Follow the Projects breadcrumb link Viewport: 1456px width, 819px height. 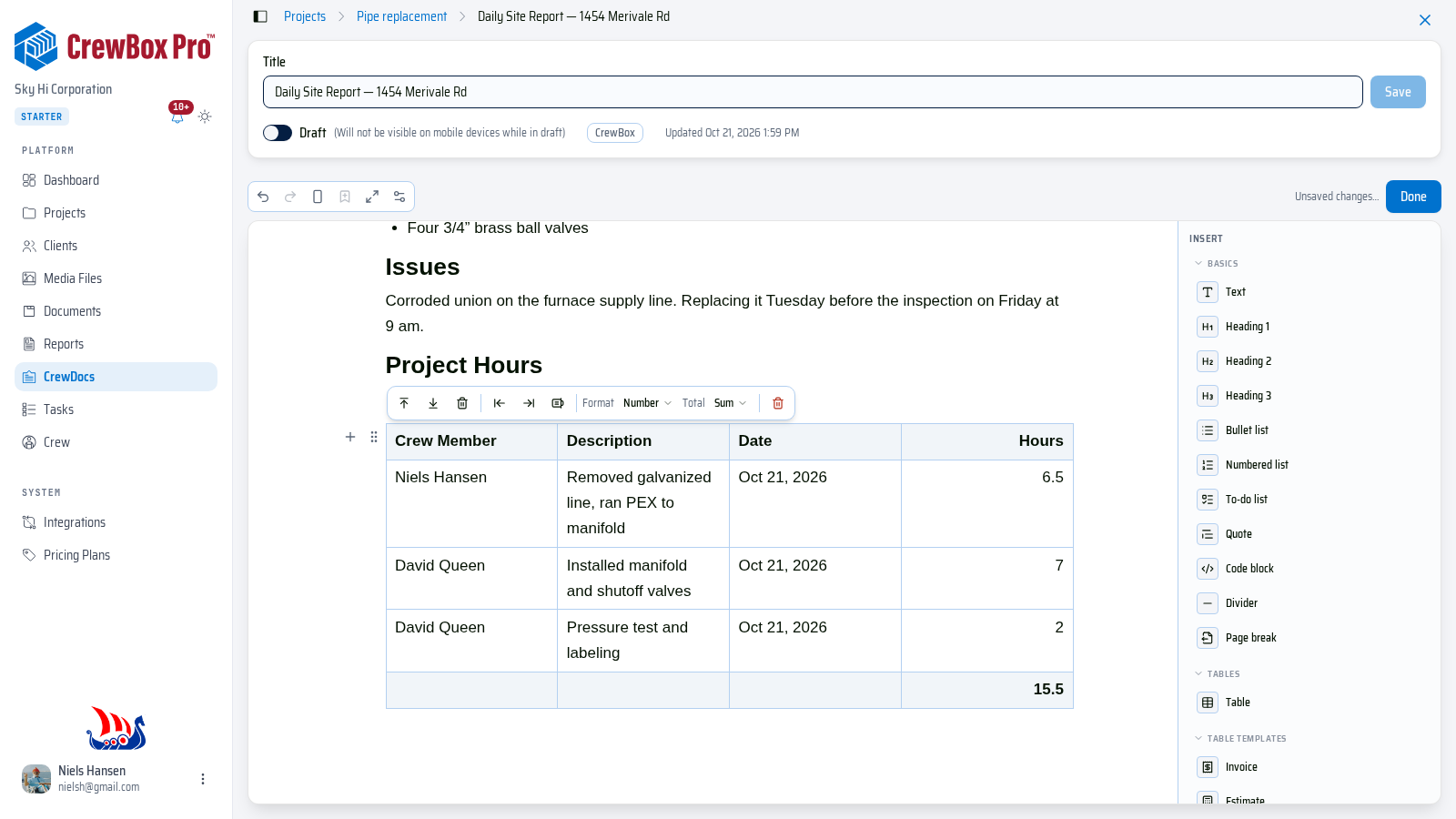(x=305, y=16)
